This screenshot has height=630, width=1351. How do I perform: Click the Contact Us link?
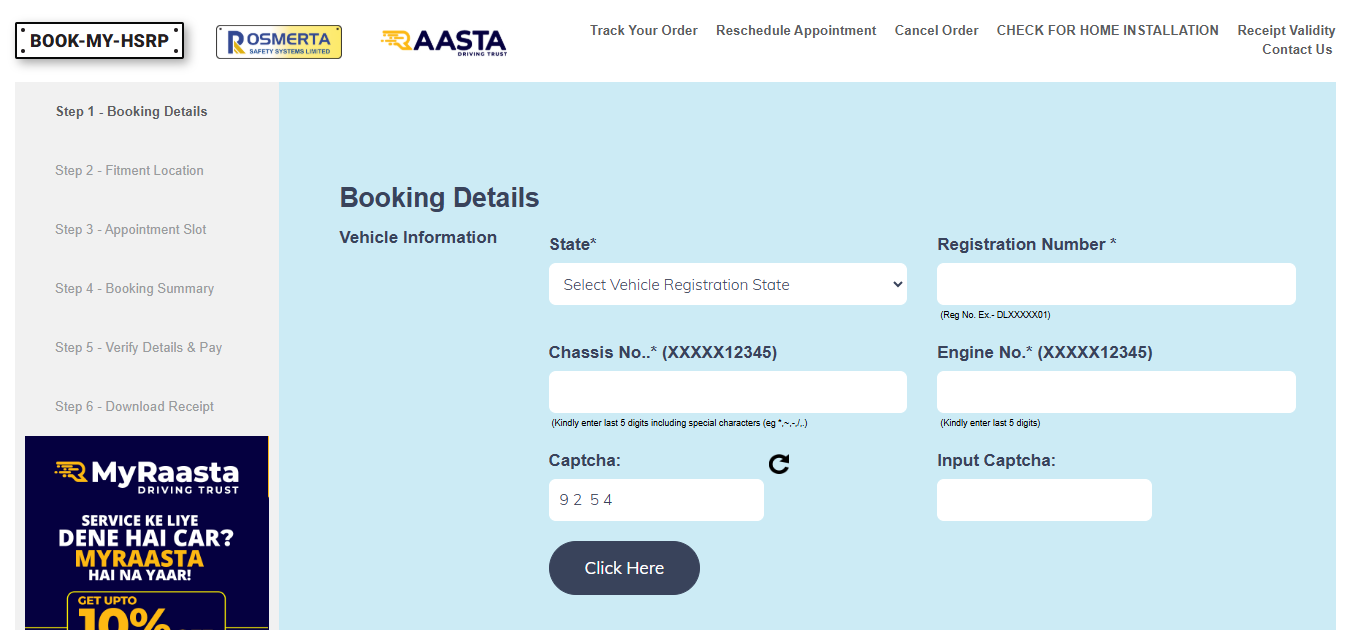(1296, 49)
